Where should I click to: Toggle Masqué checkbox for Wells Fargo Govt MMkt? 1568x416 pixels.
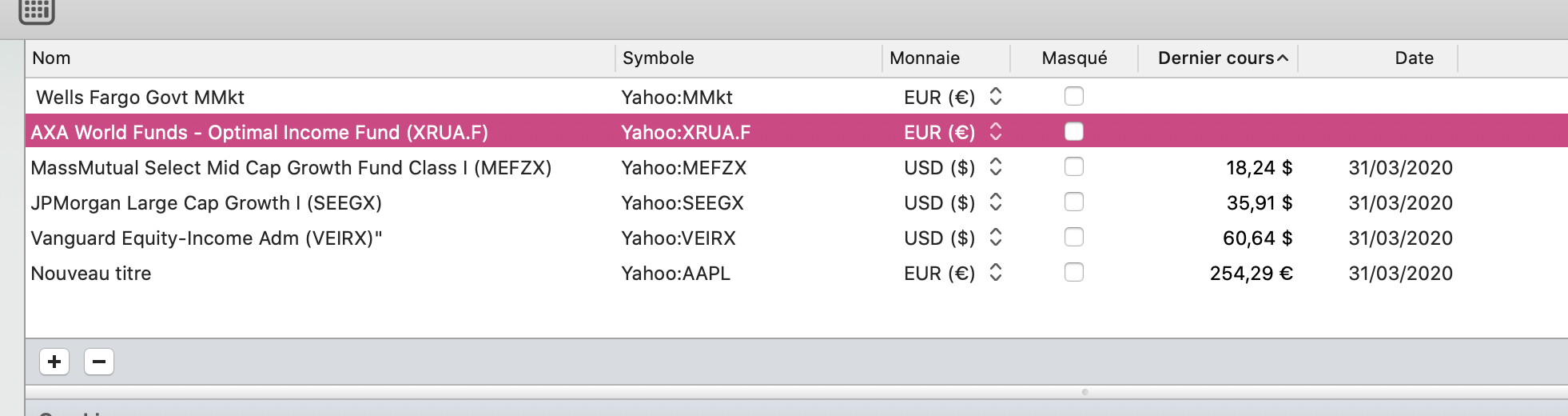pos(1074,96)
